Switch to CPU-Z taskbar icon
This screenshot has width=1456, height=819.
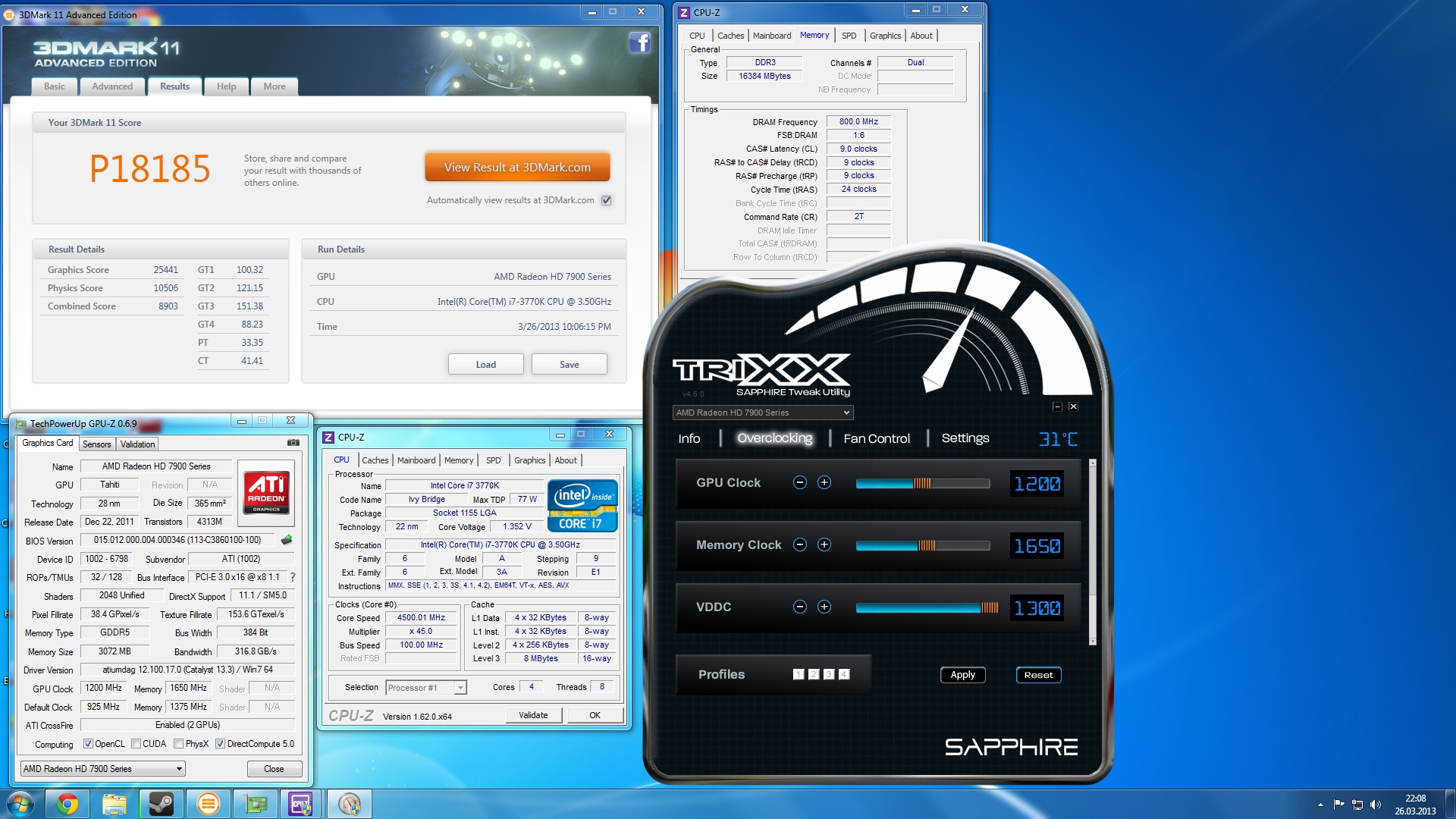(x=301, y=804)
